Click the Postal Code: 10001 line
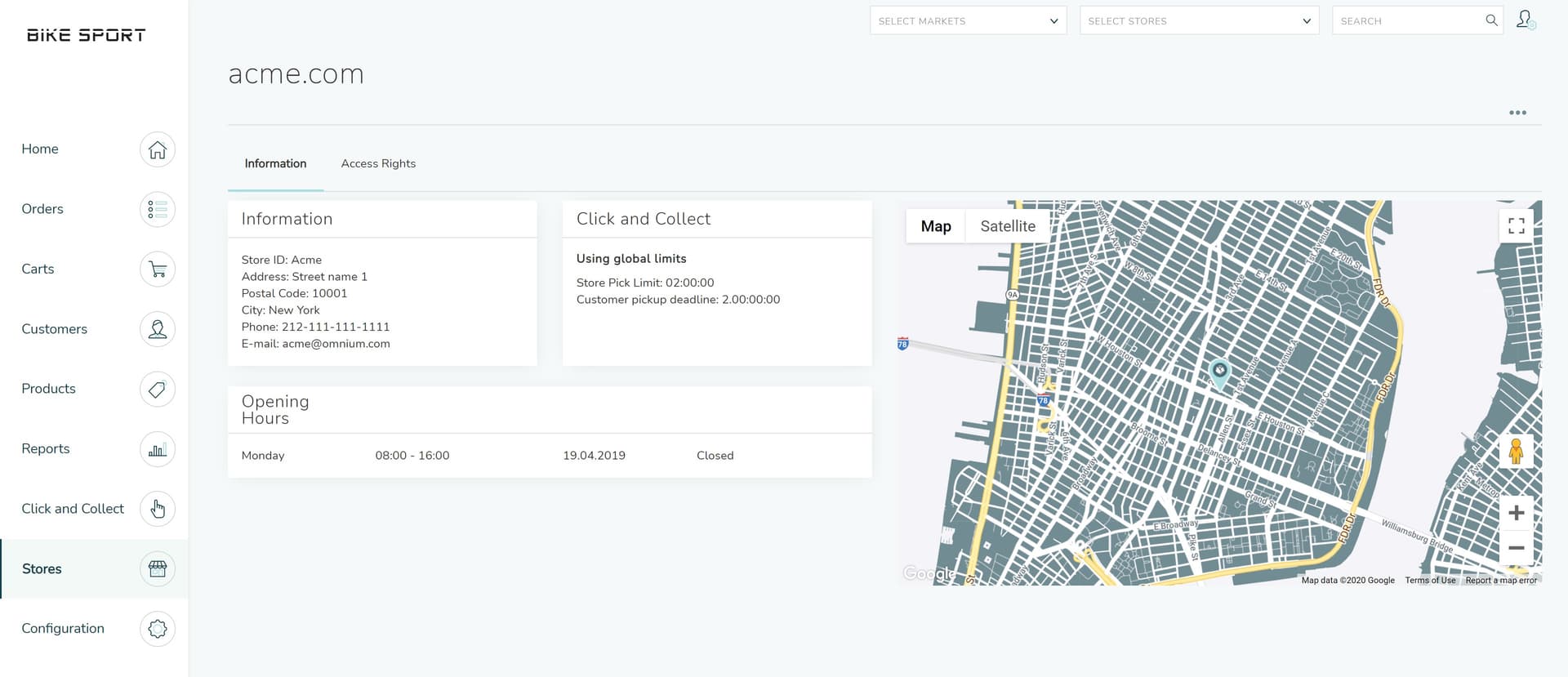The height and width of the screenshot is (677, 1568). (x=294, y=293)
